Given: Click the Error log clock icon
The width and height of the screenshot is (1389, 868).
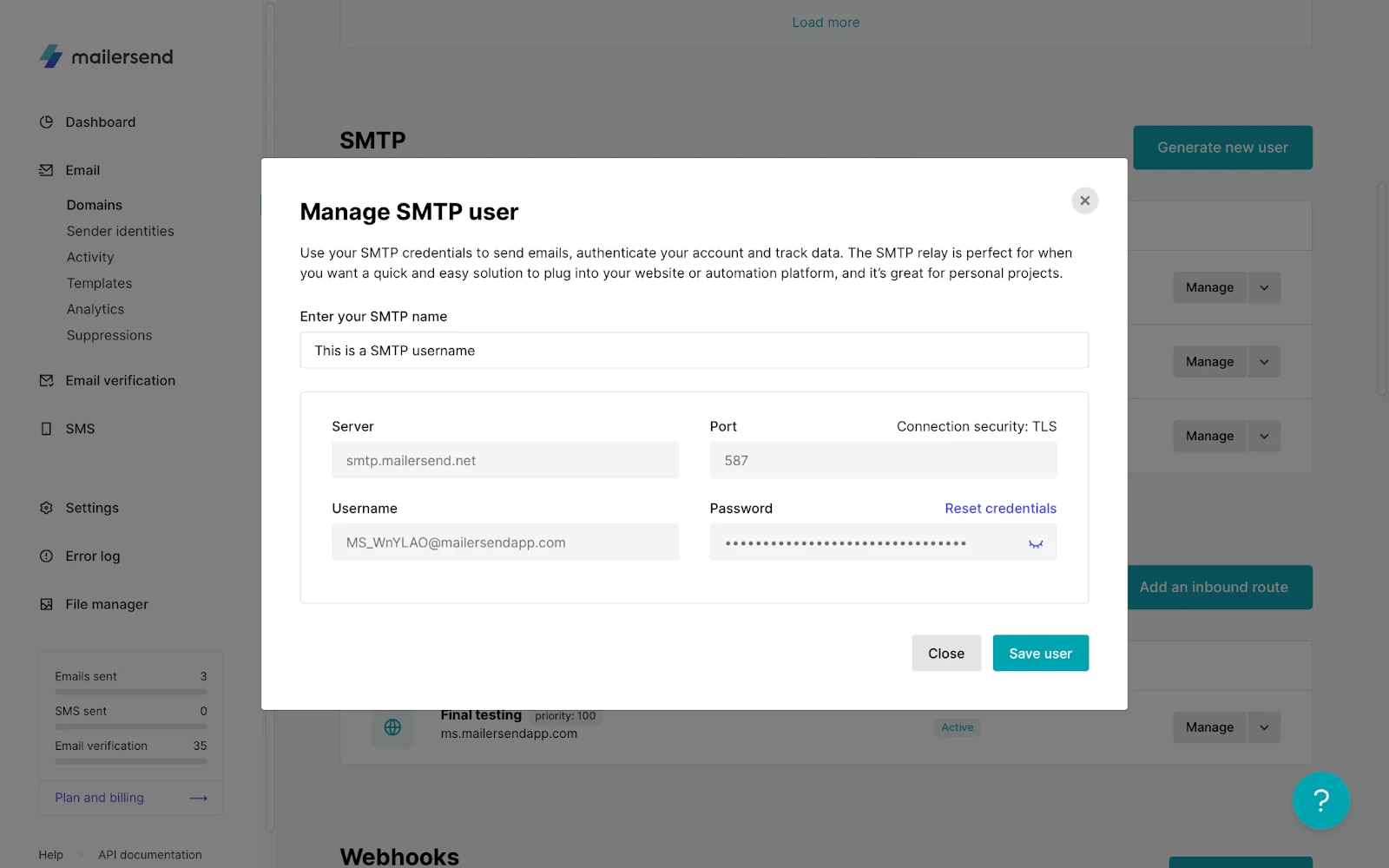Looking at the screenshot, I should point(46,556).
